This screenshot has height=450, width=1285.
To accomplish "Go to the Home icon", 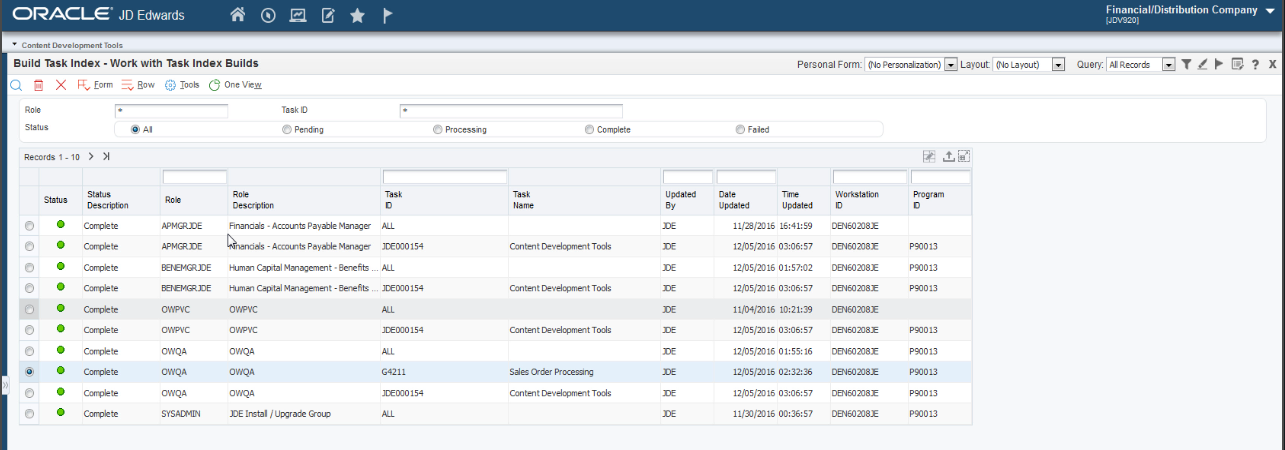I will [x=238, y=16].
